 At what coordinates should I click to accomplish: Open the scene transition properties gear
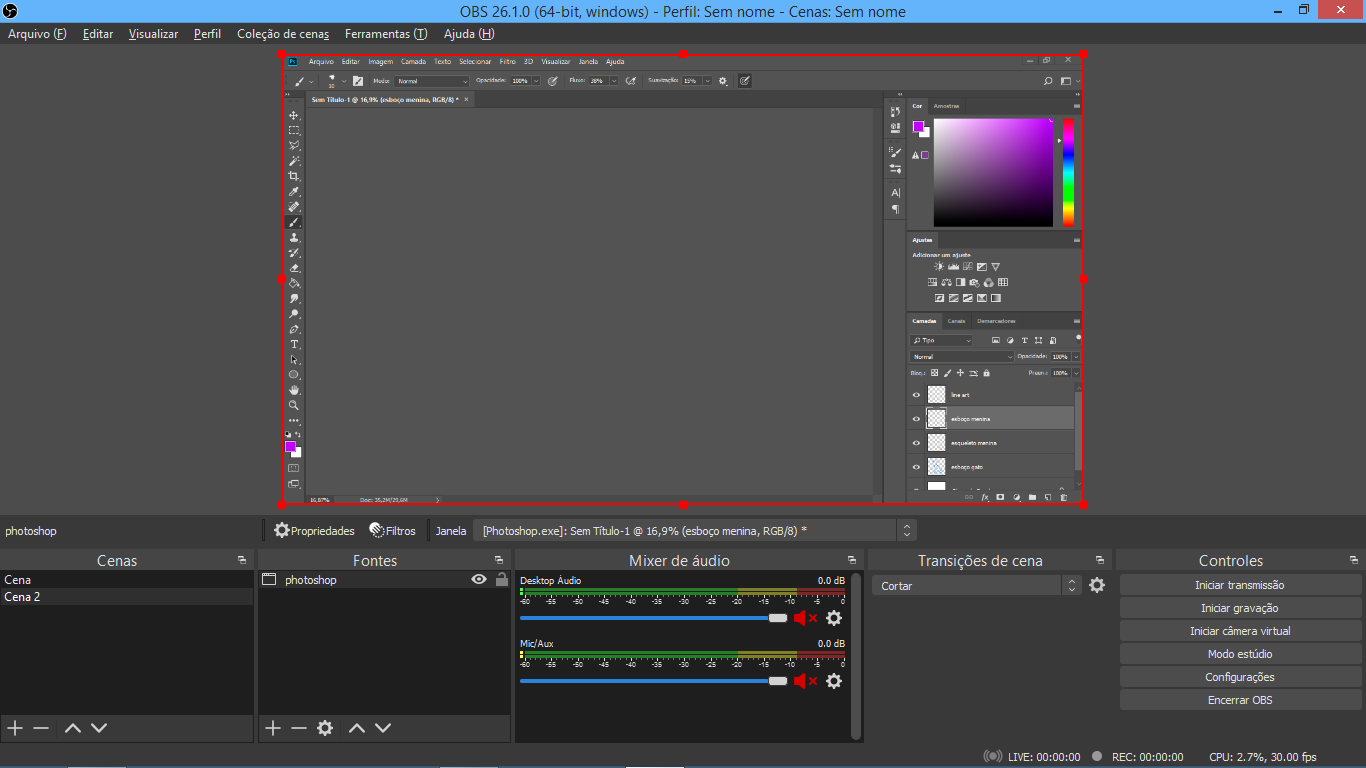(1097, 585)
